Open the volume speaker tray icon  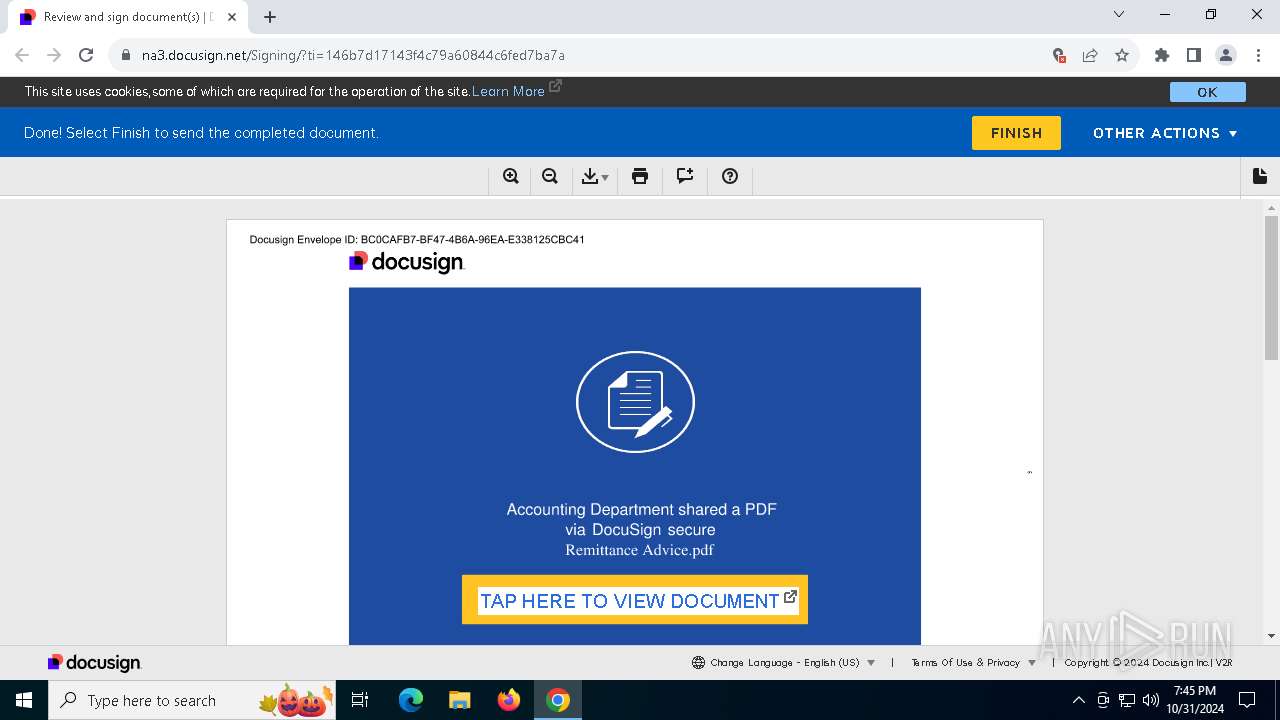click(1151, 700)
